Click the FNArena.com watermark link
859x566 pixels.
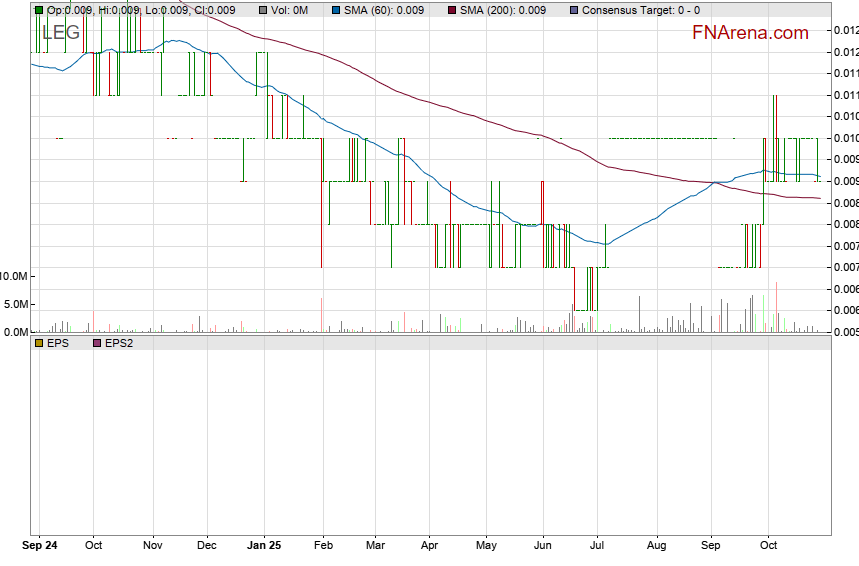coord(750,33)
